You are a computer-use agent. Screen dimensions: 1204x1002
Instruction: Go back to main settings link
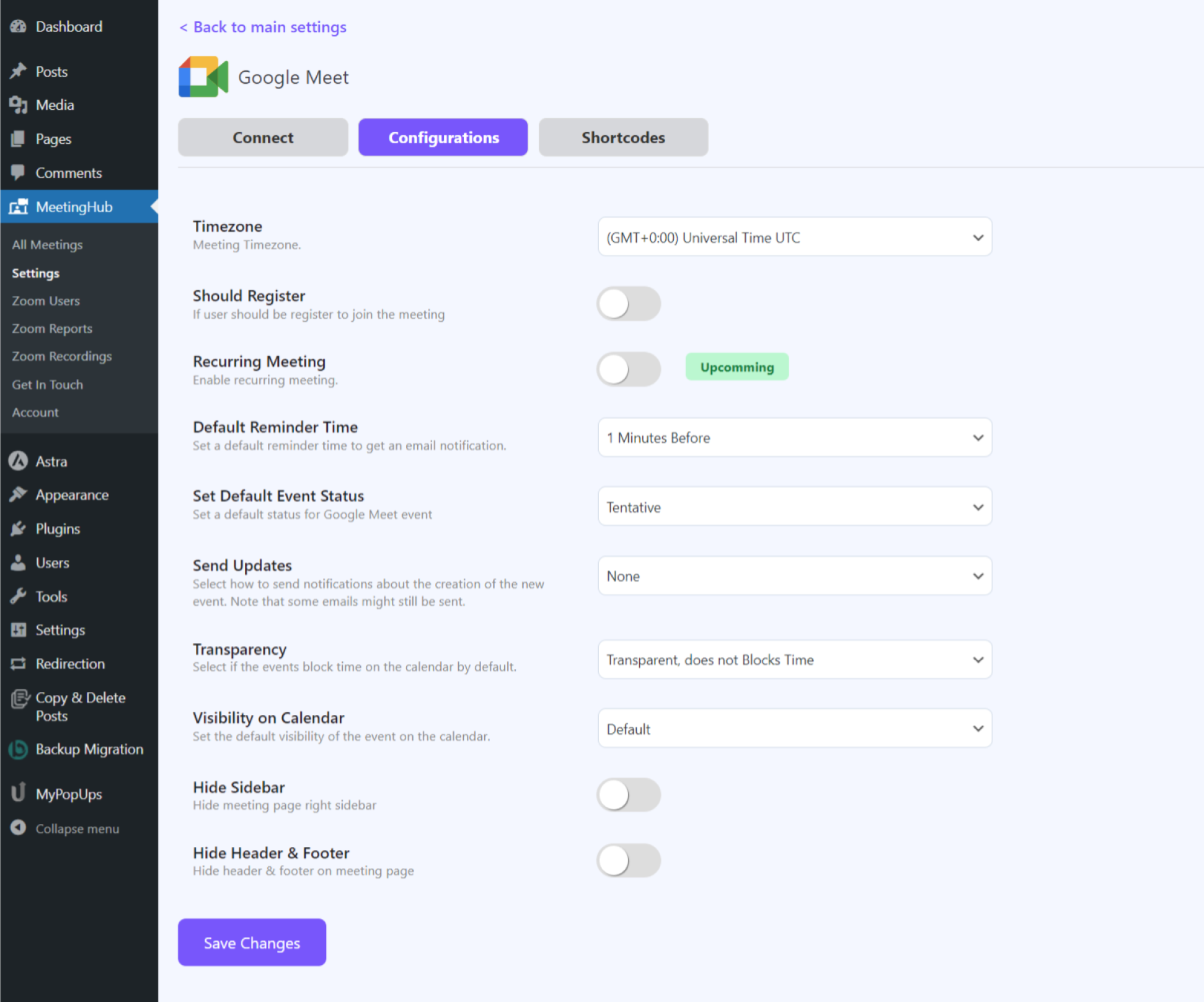263,27
